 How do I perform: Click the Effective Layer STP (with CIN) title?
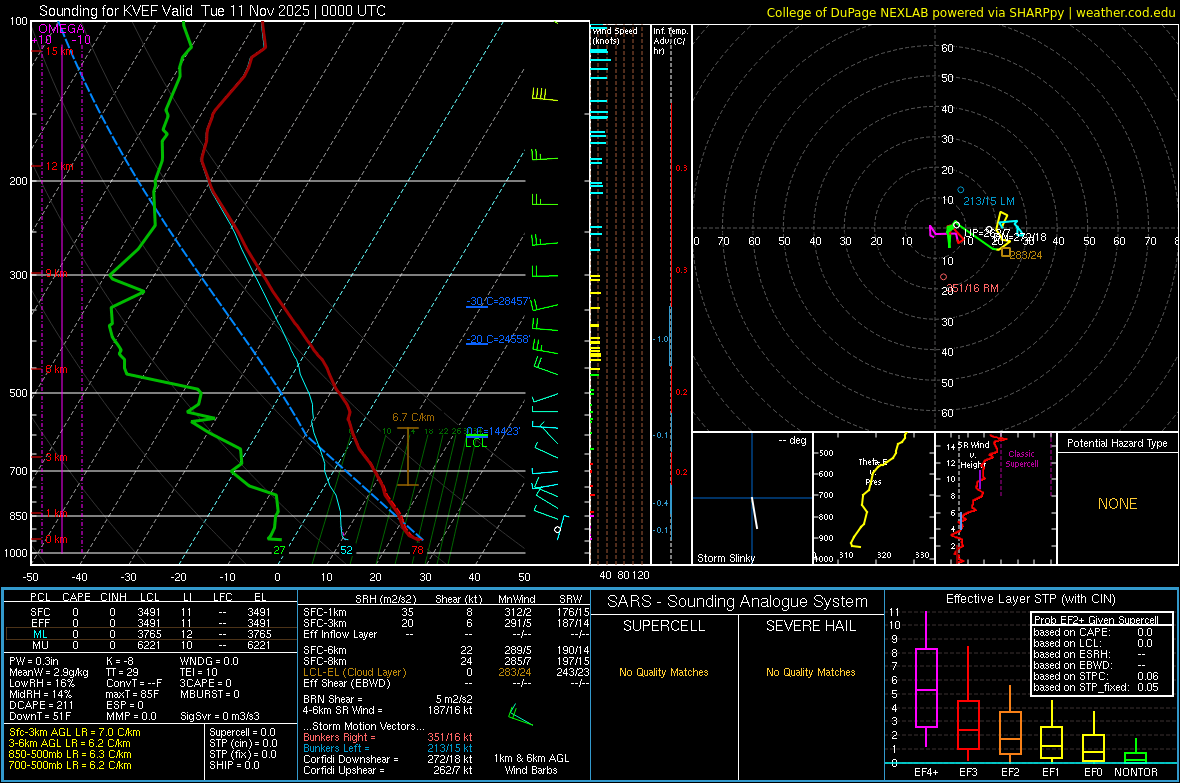1030,599
